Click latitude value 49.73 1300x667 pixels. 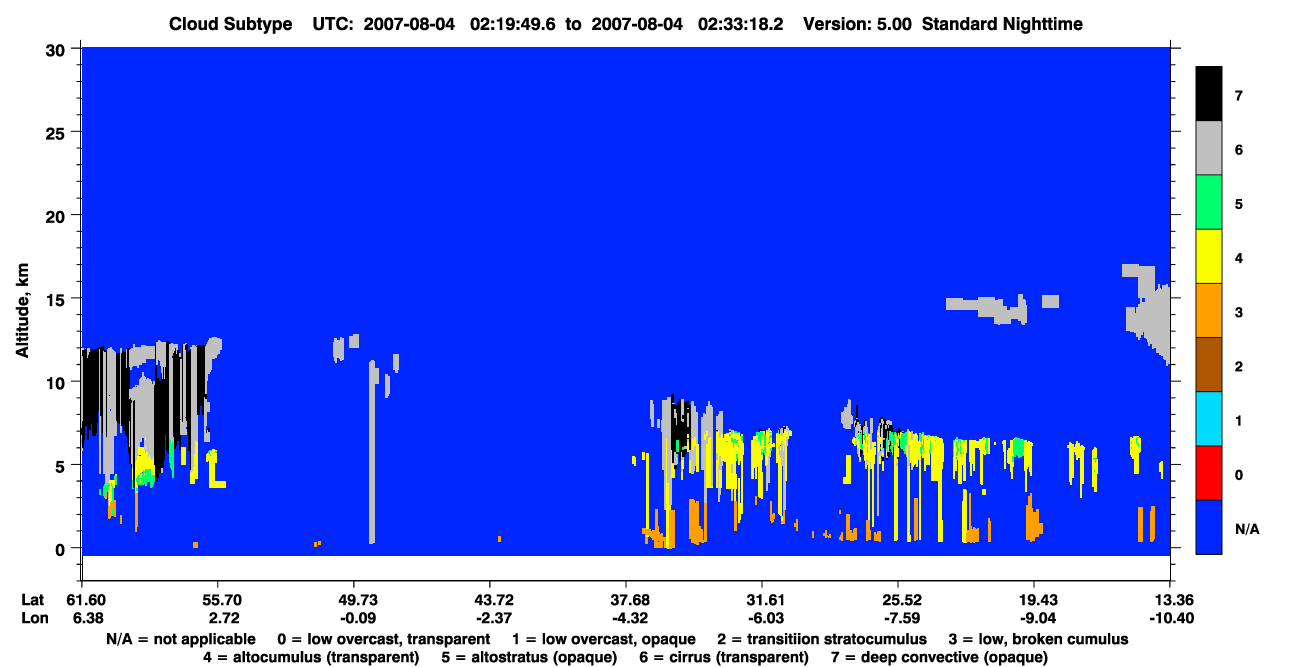353,600
